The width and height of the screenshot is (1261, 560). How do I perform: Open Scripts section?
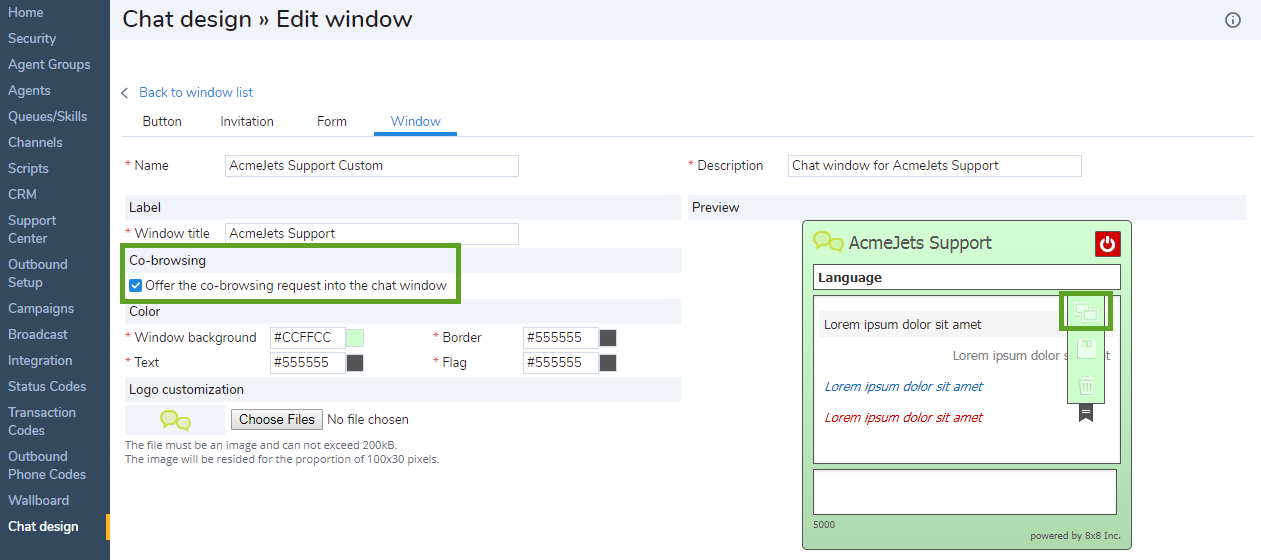click(x=28, y=168)
